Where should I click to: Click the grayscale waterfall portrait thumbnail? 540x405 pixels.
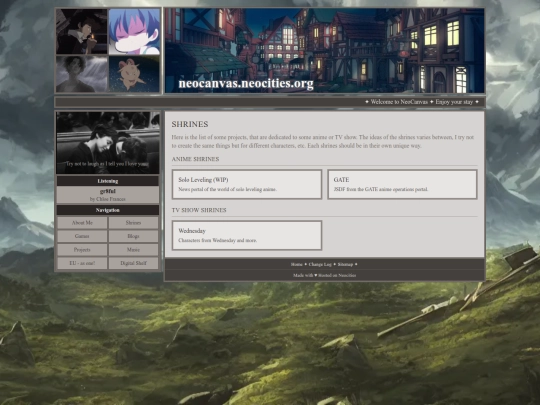(x=82, y=74)
